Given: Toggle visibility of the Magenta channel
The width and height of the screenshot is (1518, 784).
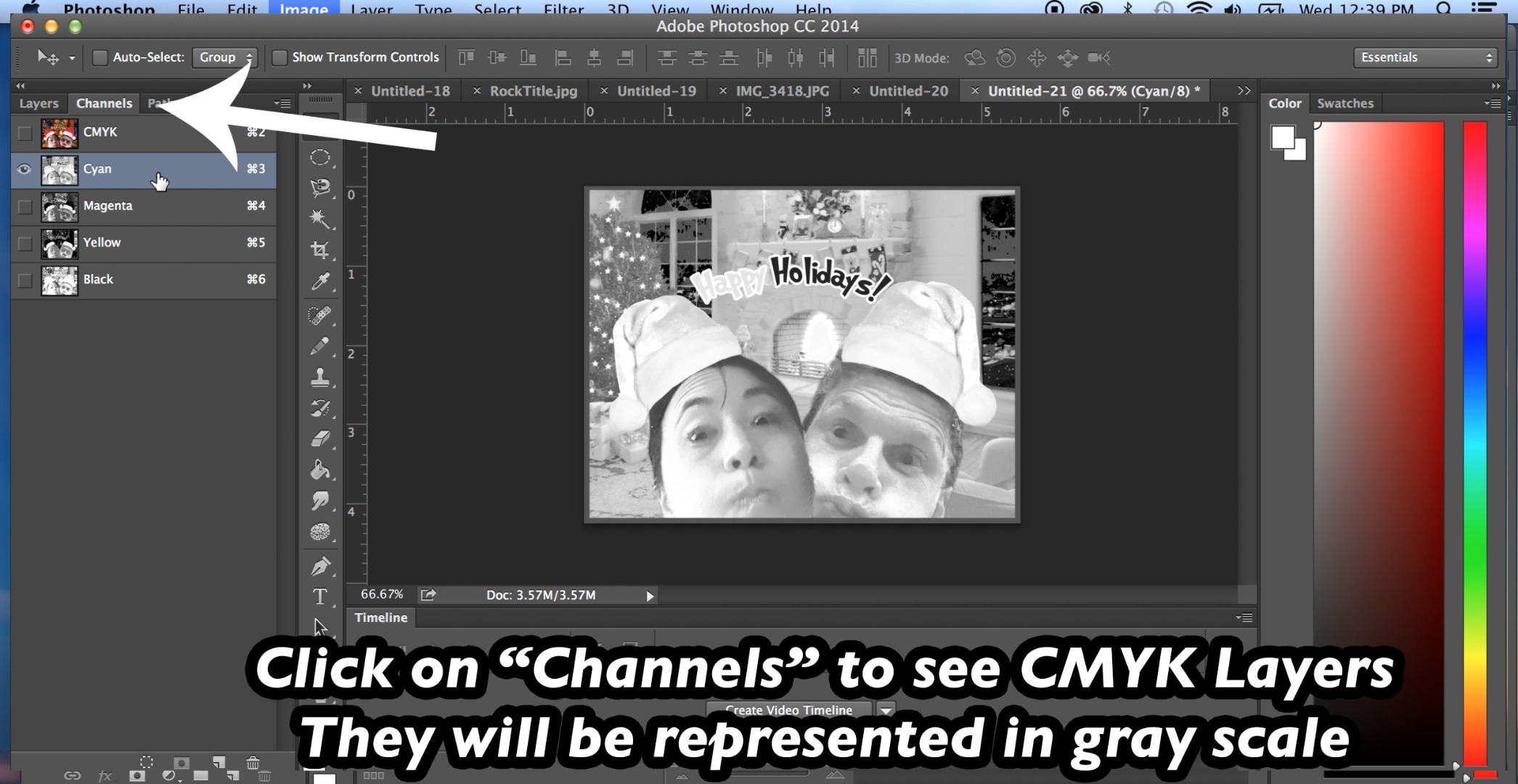Looking at the screenshot, I should pyautogui.click(x=24, y=206).
